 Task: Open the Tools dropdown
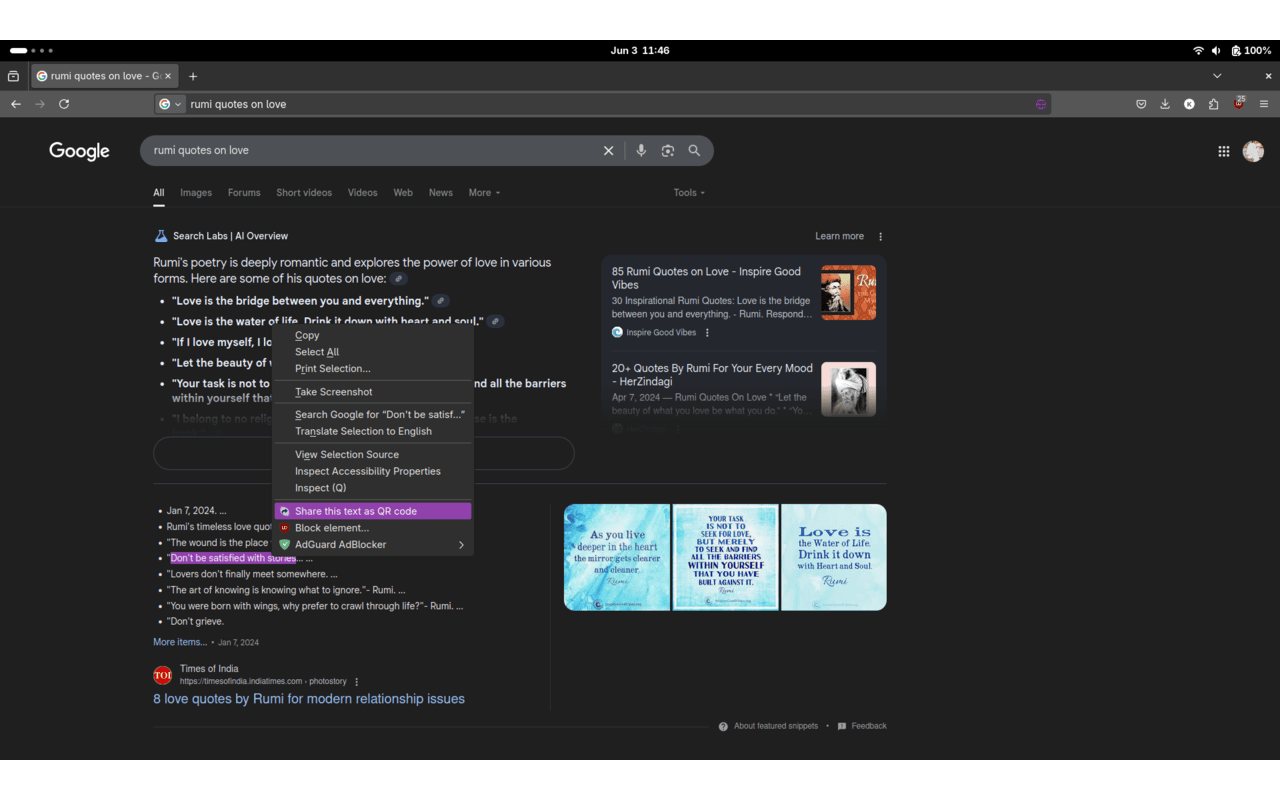point(689,193)
